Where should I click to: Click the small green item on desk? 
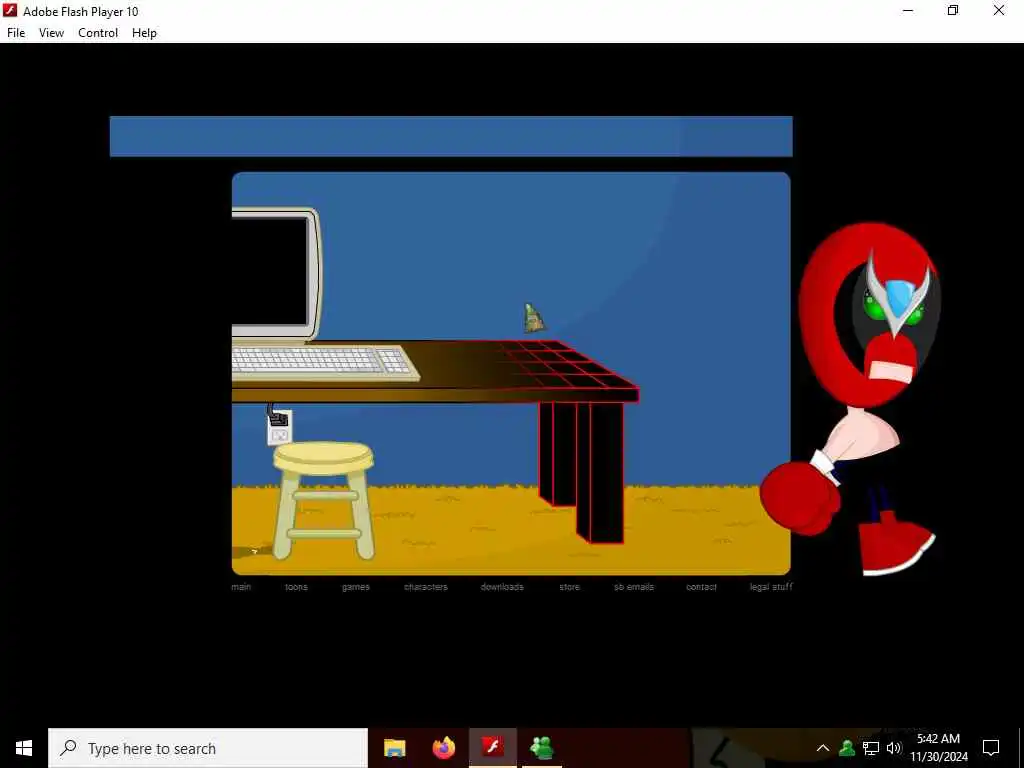pyautogui.click(x=534, y=317)
